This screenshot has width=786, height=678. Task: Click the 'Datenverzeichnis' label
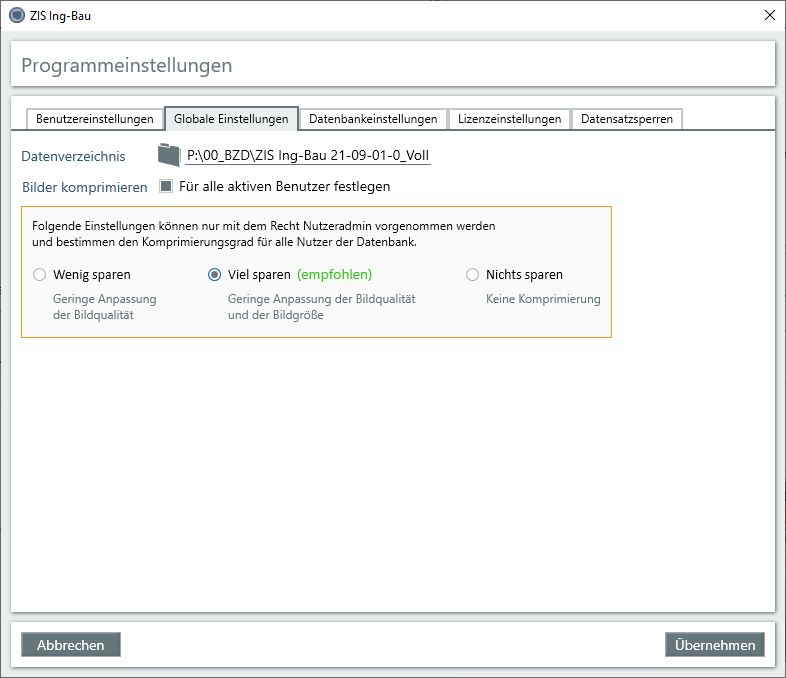pyautogui.click(x=73, y=156)
